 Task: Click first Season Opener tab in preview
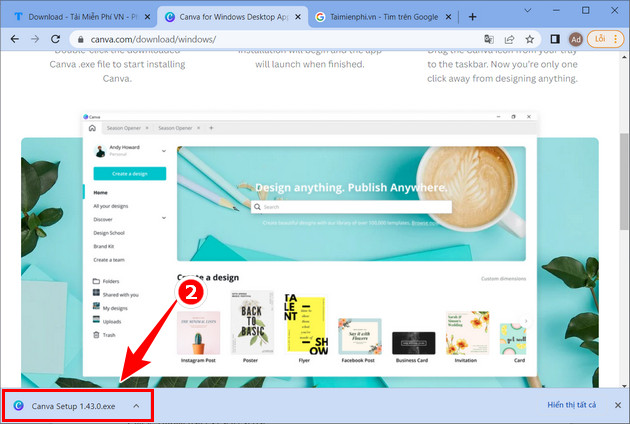point(124,128)
